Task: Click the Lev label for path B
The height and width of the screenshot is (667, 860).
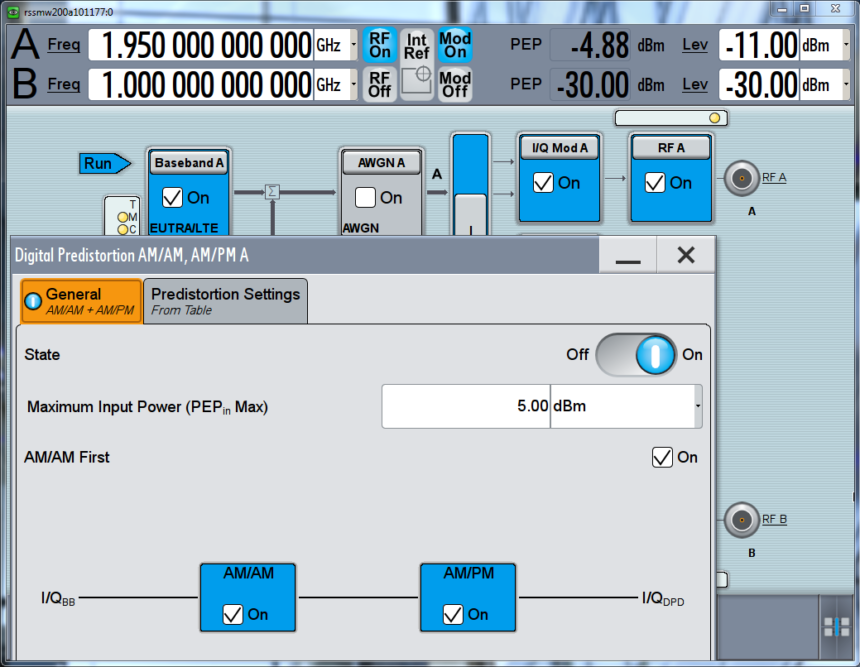Action: point(695,84)
